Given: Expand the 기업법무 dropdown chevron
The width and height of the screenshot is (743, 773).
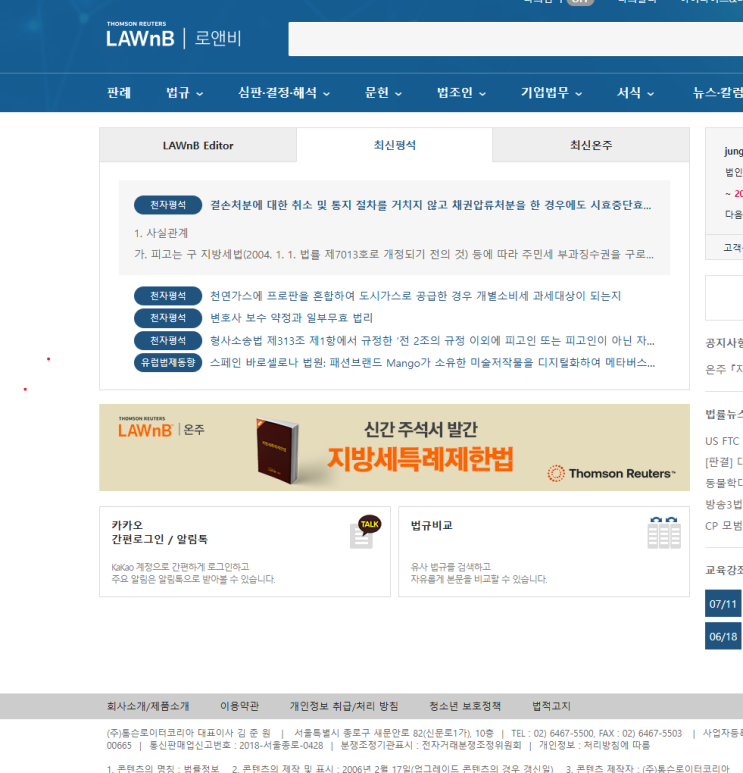Looking at the screenshot, I should 579,94.
